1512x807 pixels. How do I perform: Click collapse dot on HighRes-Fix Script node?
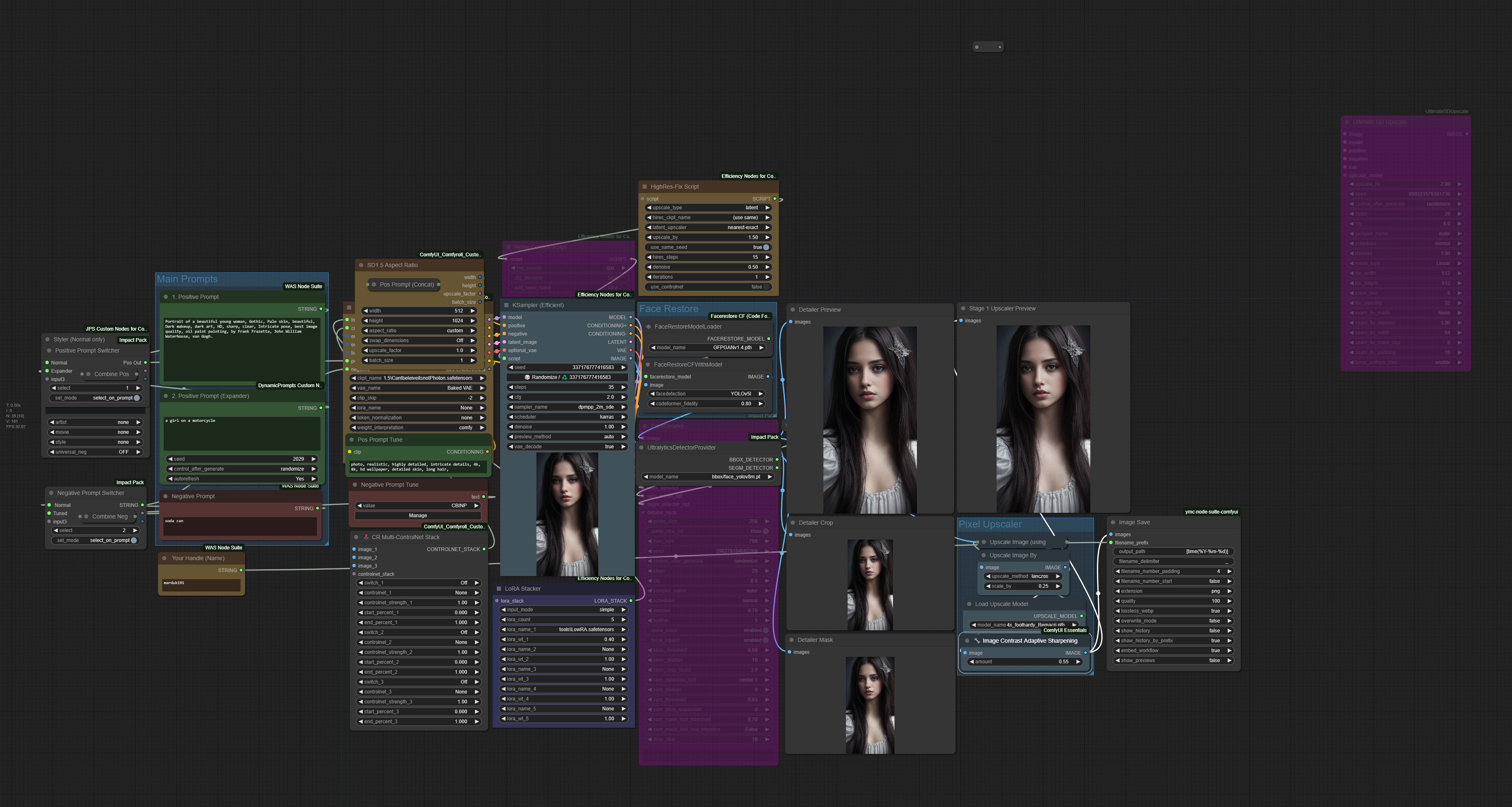click(x=644, y=187)
